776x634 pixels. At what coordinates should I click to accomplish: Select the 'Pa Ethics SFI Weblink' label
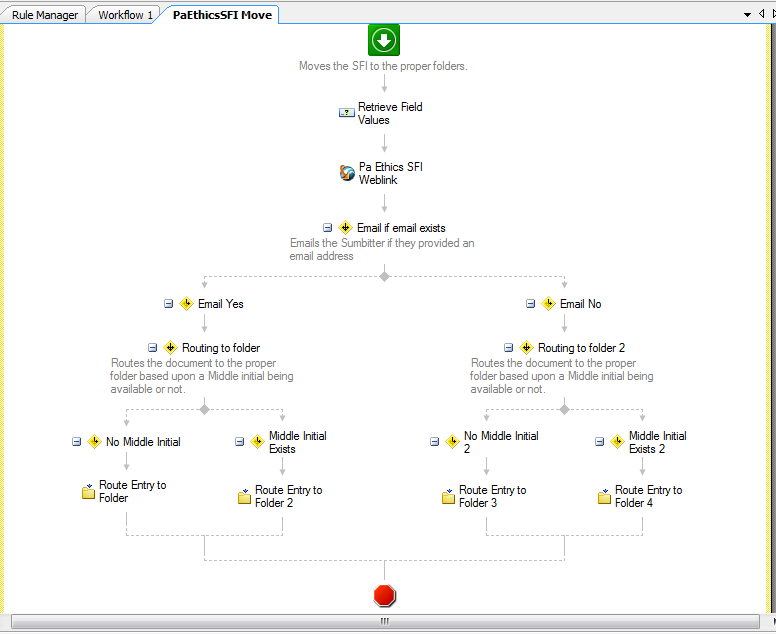click(x=390, y=173)
